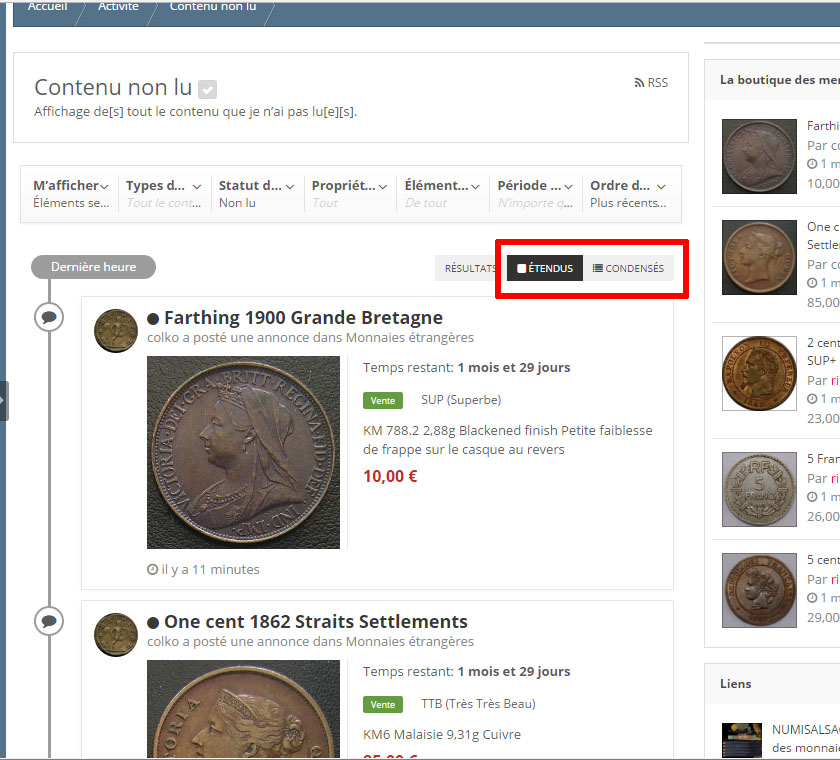
Task: Open the Période filter dropdown
Action: pos(535,193)
